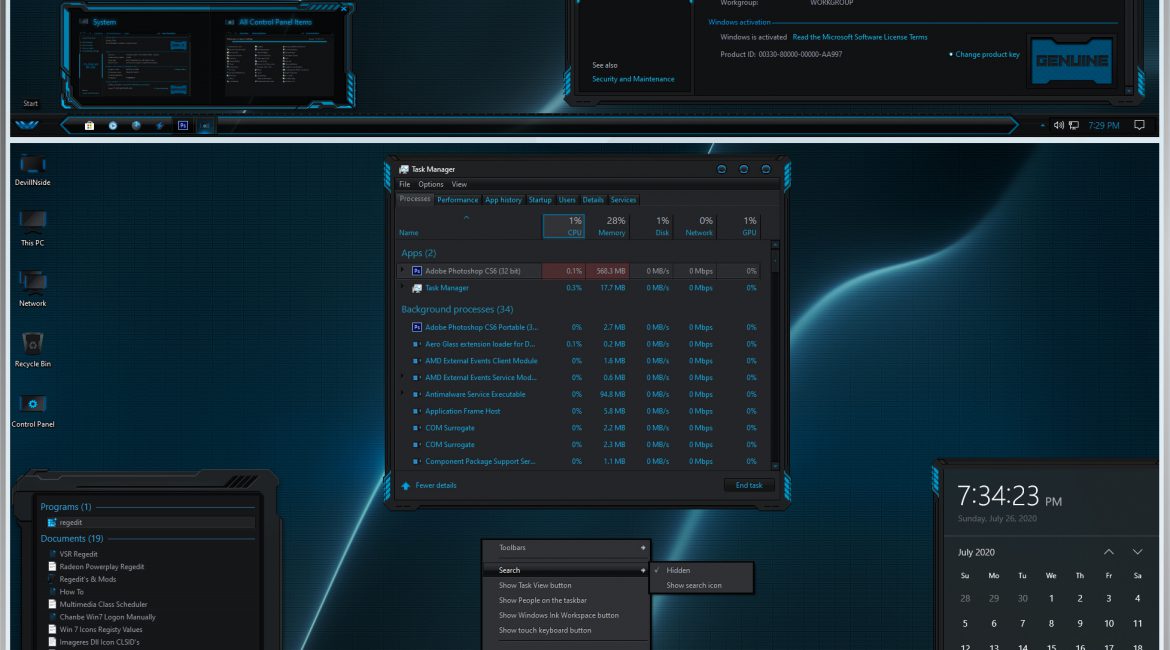Click the Fewer details link

[x=436, y=486]
